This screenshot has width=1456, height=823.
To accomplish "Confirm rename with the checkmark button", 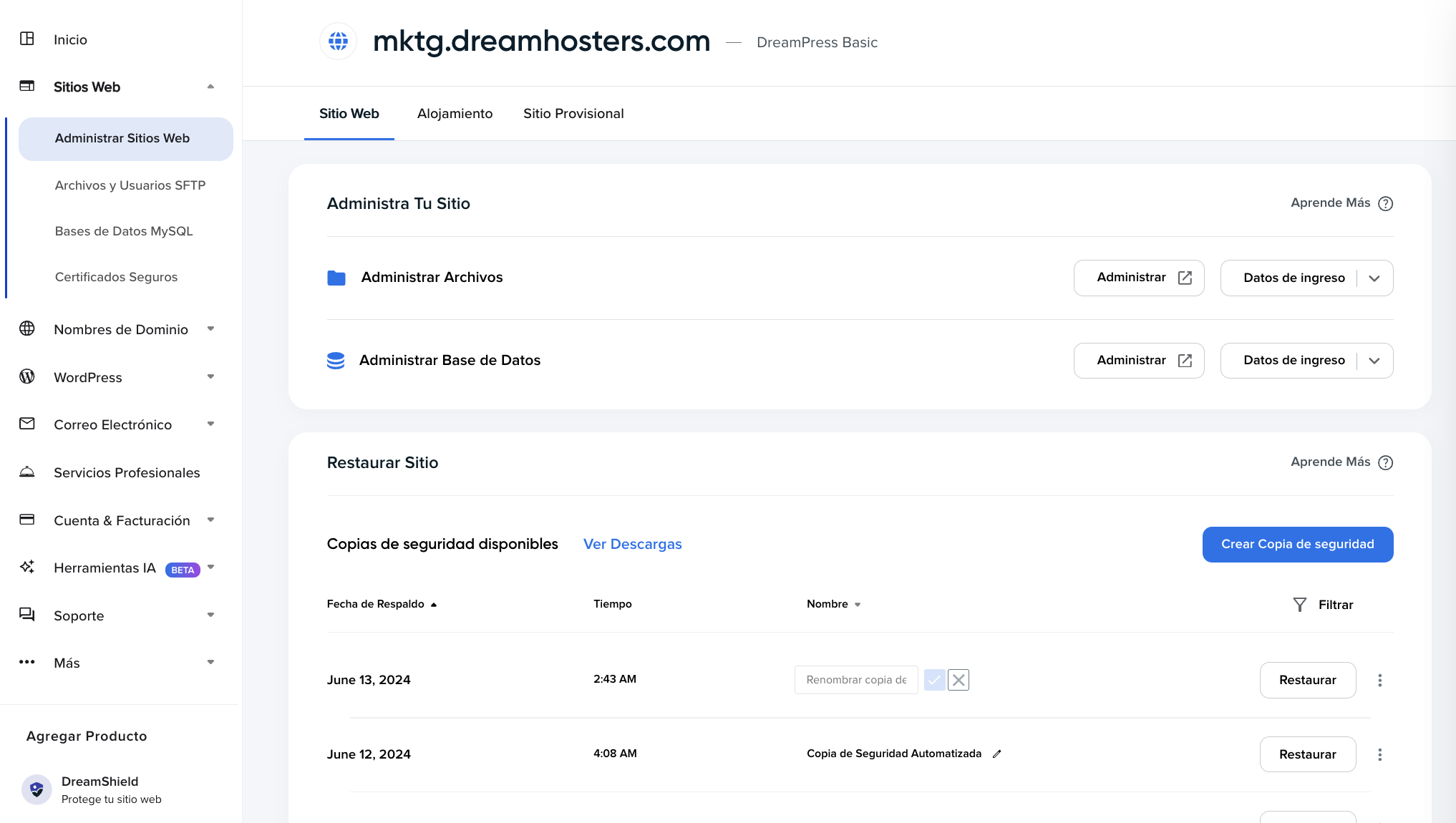I will point(934,680).
